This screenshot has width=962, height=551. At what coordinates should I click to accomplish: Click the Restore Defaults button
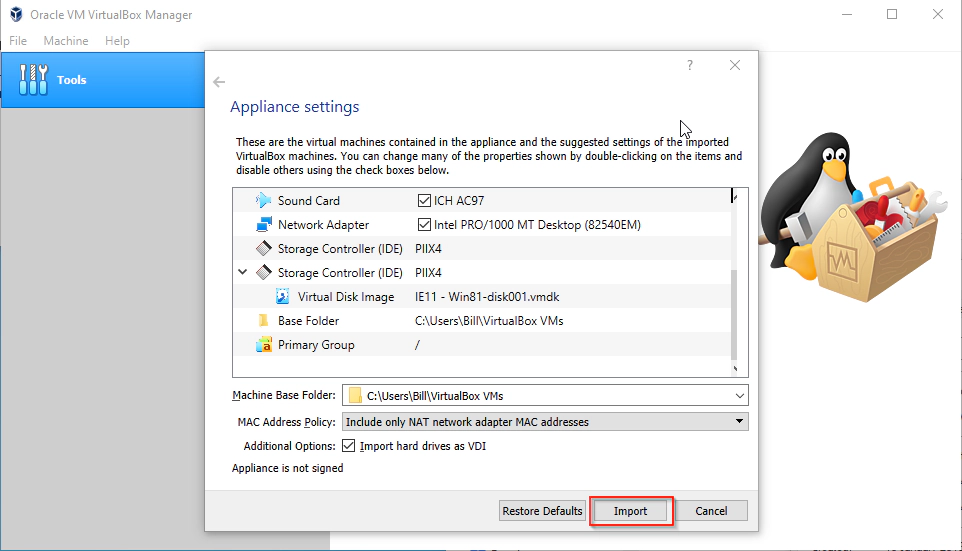[542, 511]
